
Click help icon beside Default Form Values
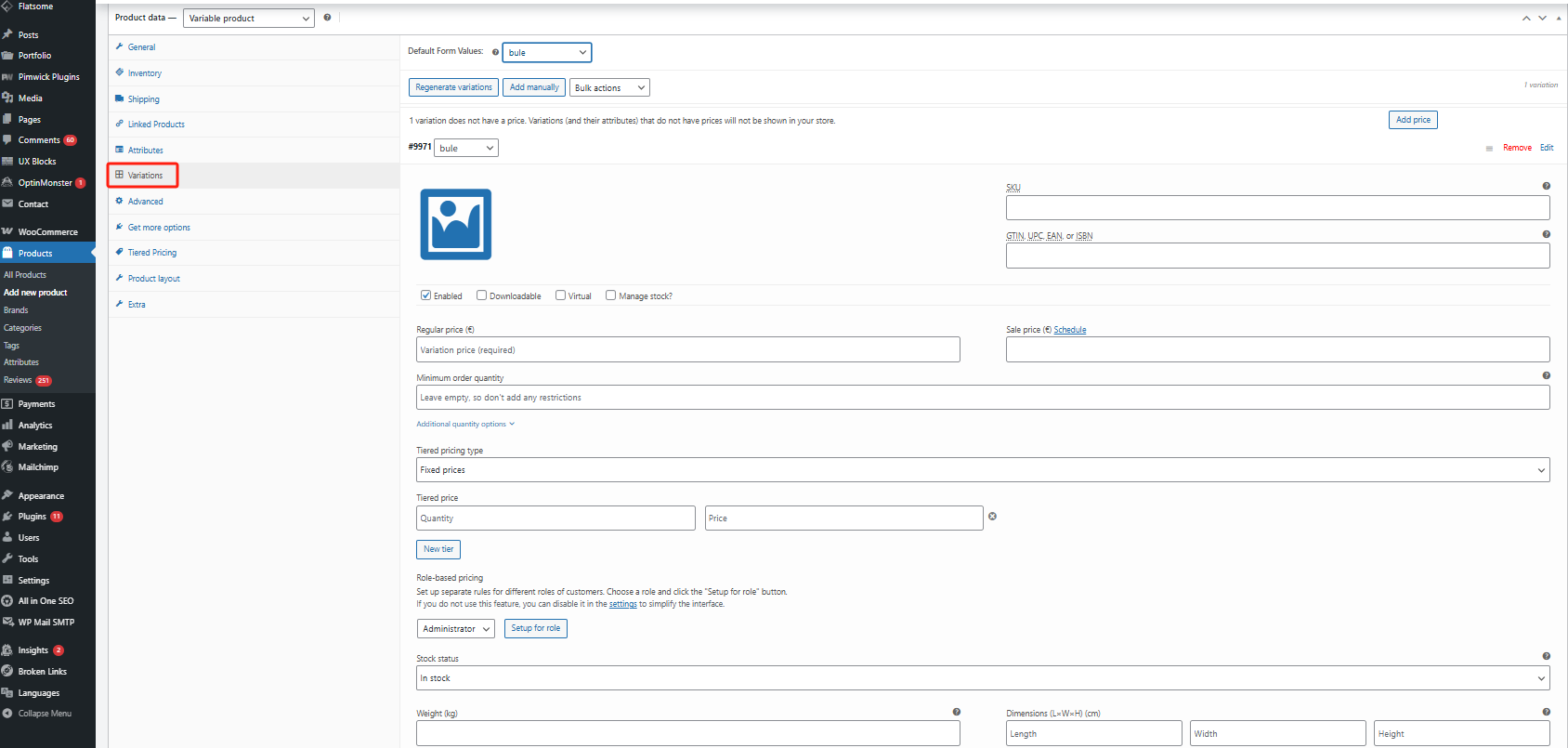[495, 52]
